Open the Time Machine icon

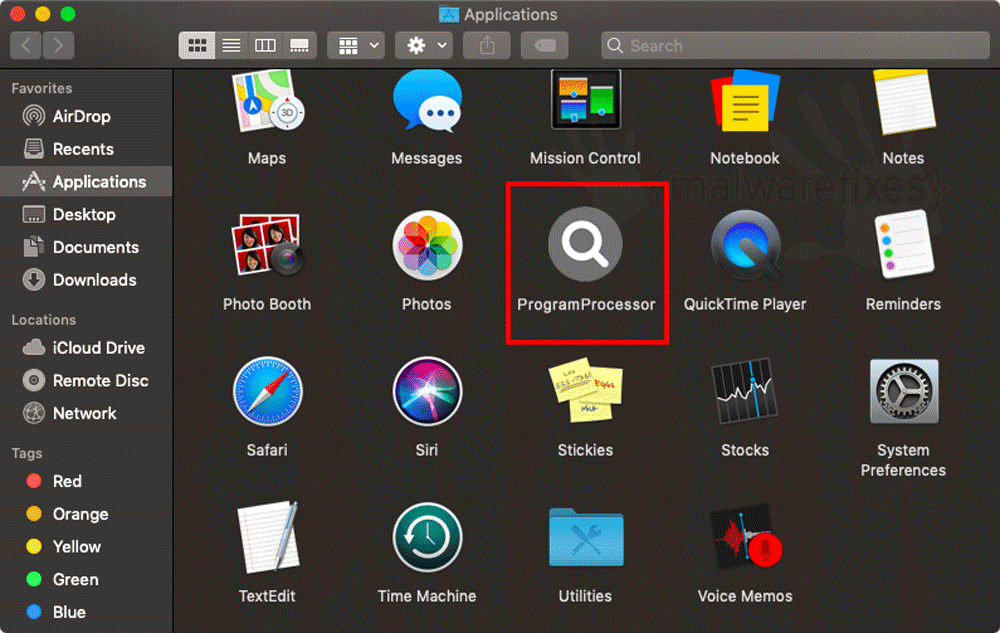click(x=427, y=537)
